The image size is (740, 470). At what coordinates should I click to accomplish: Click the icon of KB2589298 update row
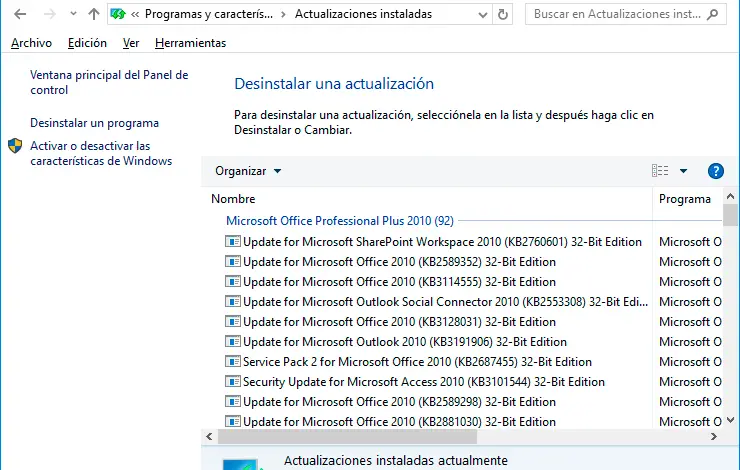point(233,402)
